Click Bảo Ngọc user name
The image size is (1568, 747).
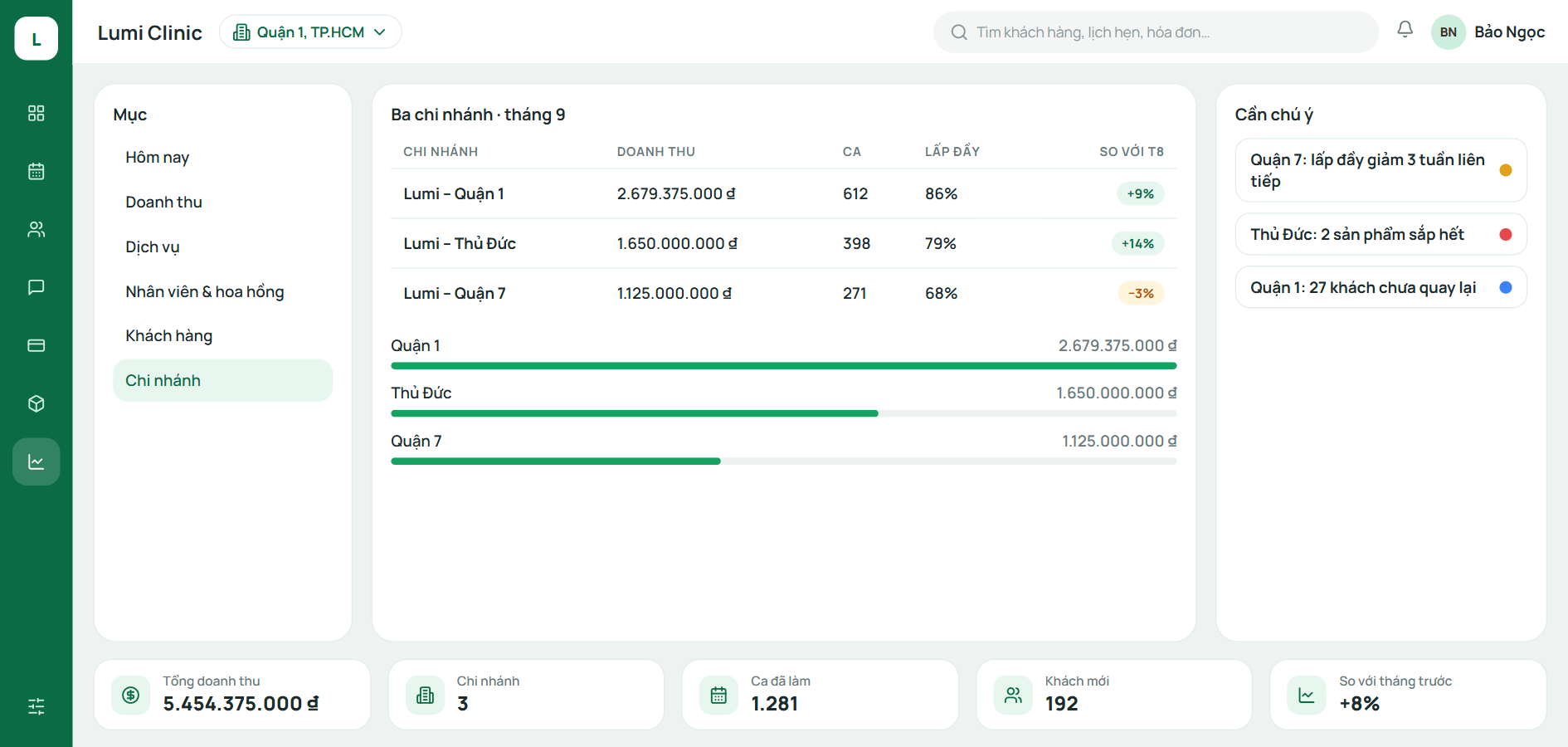pos(1509,32)
